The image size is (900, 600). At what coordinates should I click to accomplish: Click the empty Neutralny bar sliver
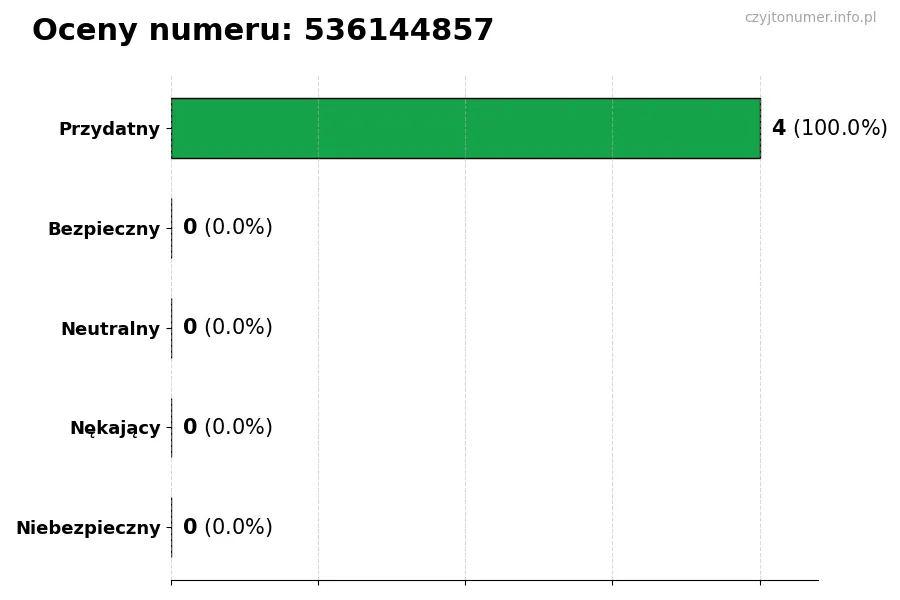(172, 328)
